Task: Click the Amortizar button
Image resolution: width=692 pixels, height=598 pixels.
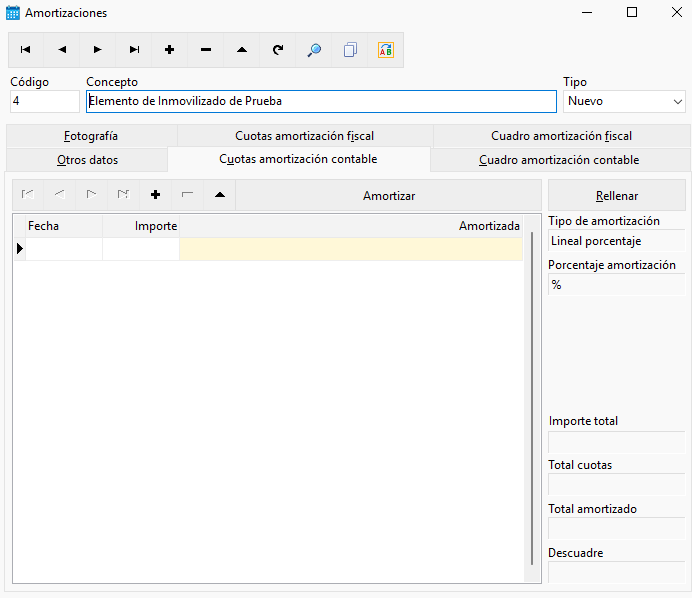Action: (x=389, y=196)
